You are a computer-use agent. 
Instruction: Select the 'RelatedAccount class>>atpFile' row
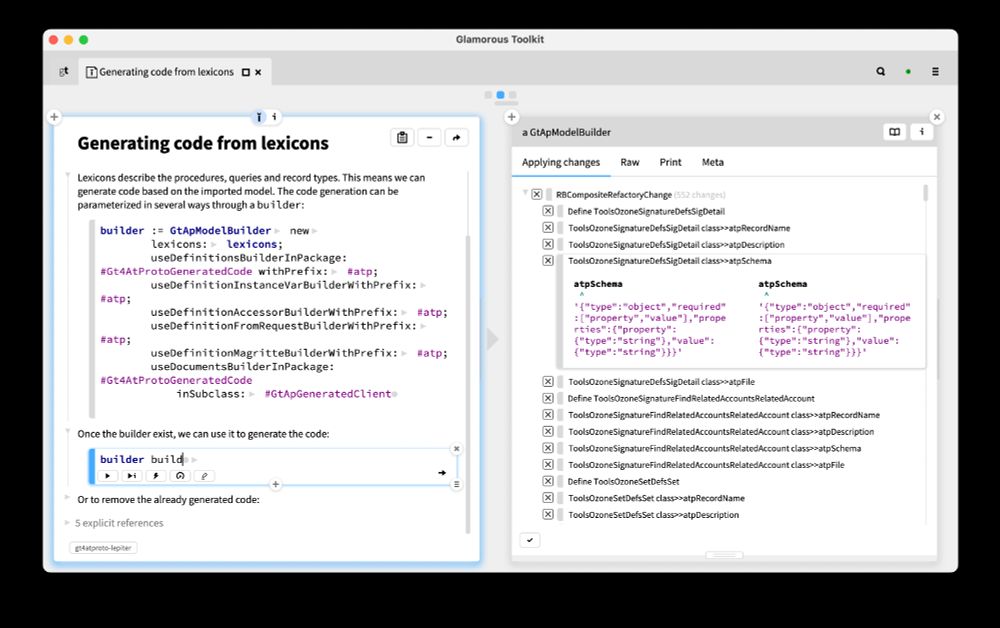(706, 465)
